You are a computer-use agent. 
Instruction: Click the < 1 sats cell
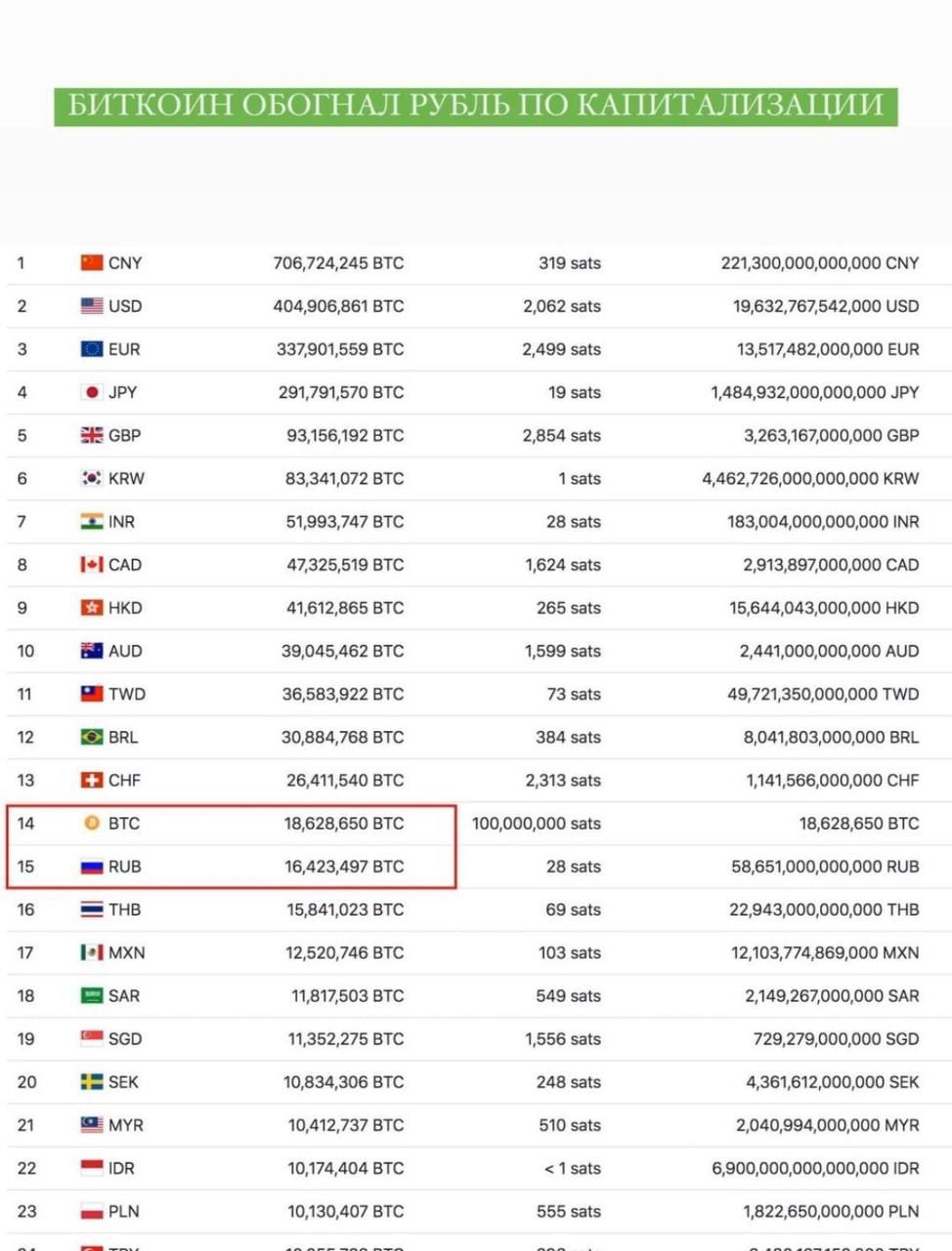(x=573, y=1167)
